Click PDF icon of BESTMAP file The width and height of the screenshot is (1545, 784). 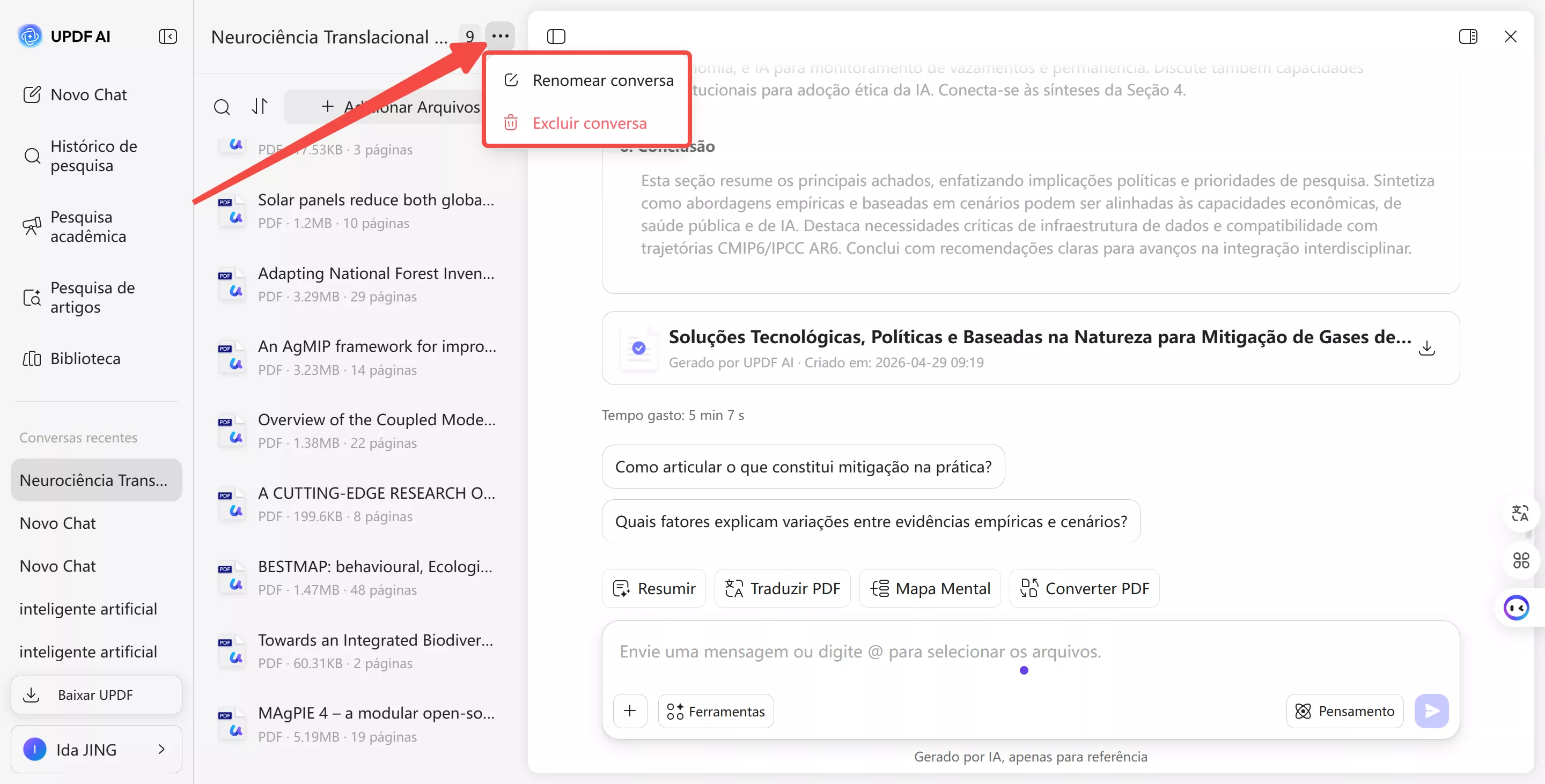coord(232,577)
